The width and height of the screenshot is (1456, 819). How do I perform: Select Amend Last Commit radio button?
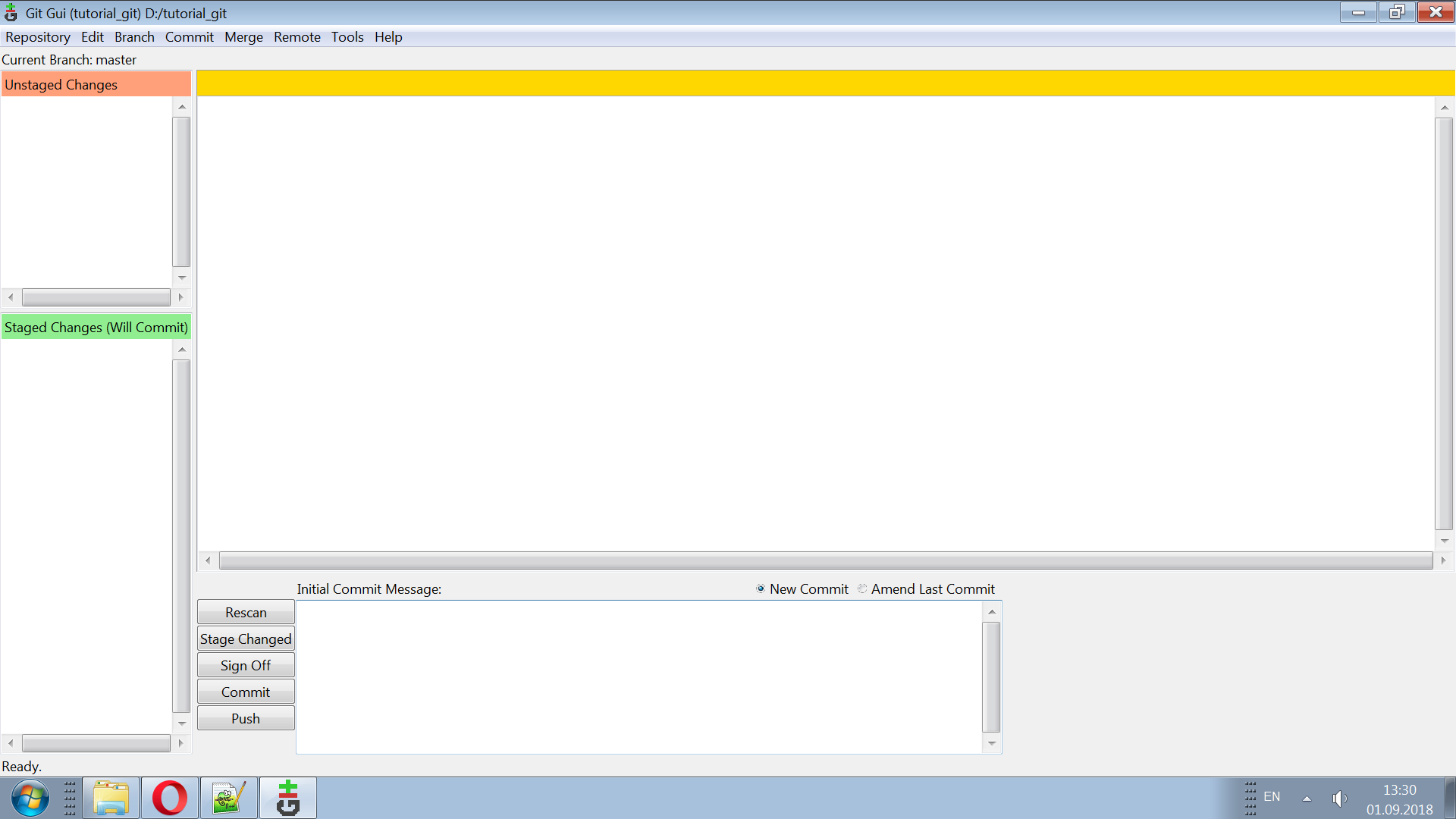click(862, 589)
